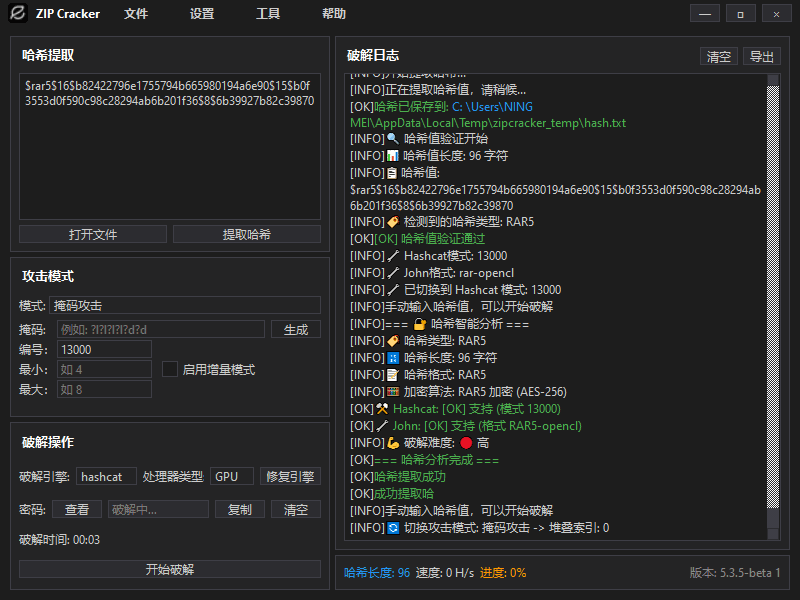800x600 pixels.
Task: Click 导出 to export the log
Action: pos(761,57)
